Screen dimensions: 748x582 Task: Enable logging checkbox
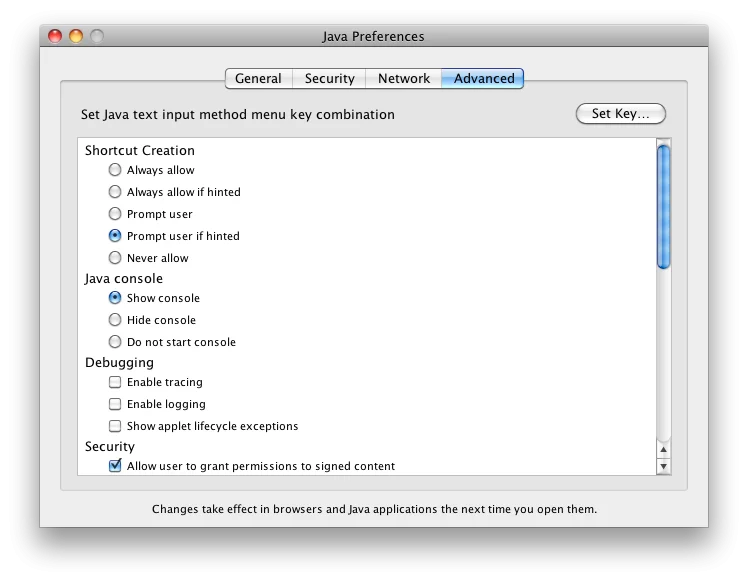[115, 404]
